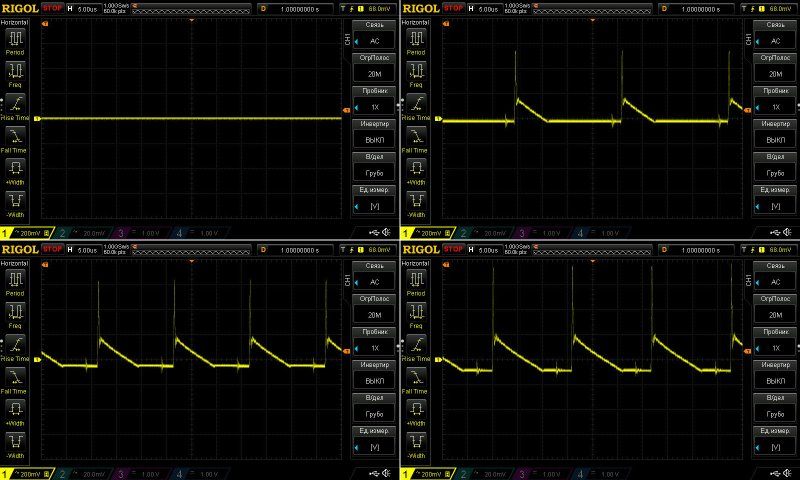800x480 pixels.
Task: Click Freq measurement icon in top-right scope
Action: pos(417,71)
